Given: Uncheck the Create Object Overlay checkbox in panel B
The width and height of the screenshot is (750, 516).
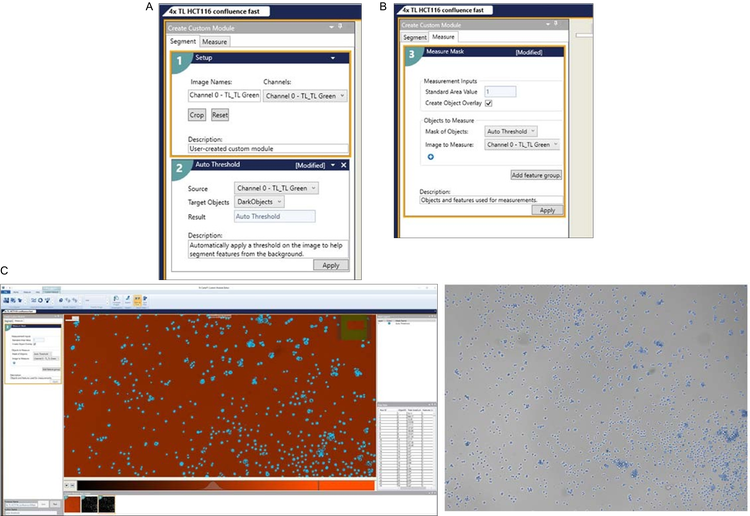Looking at the screenshot, I should click(488, 103).
